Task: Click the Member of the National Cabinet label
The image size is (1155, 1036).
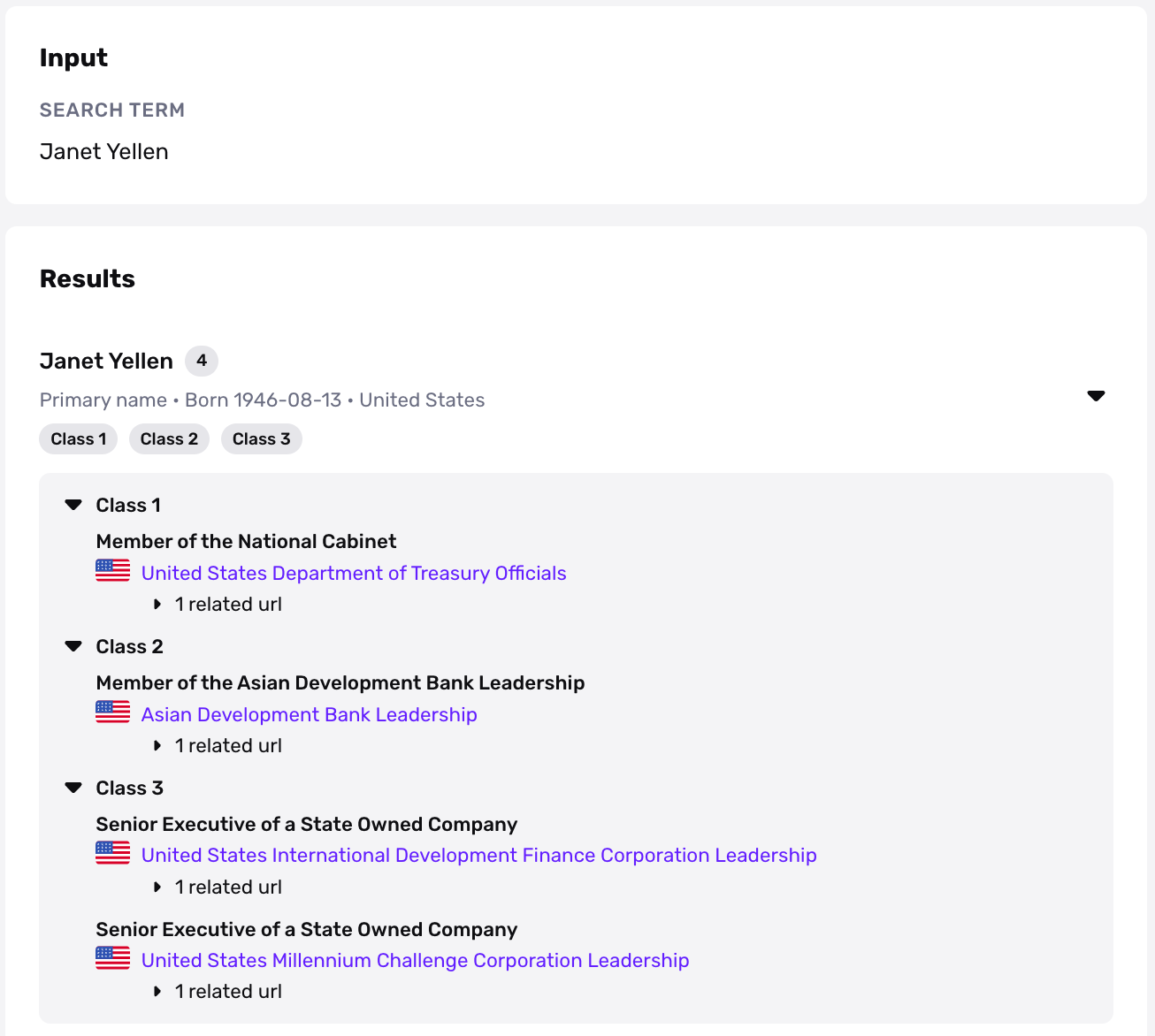Action: [246, 541]
